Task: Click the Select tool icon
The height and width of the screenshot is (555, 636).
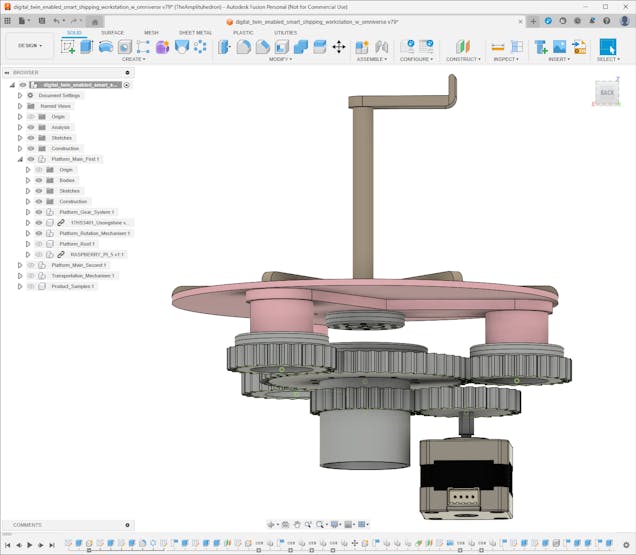Action: [607, 46]
